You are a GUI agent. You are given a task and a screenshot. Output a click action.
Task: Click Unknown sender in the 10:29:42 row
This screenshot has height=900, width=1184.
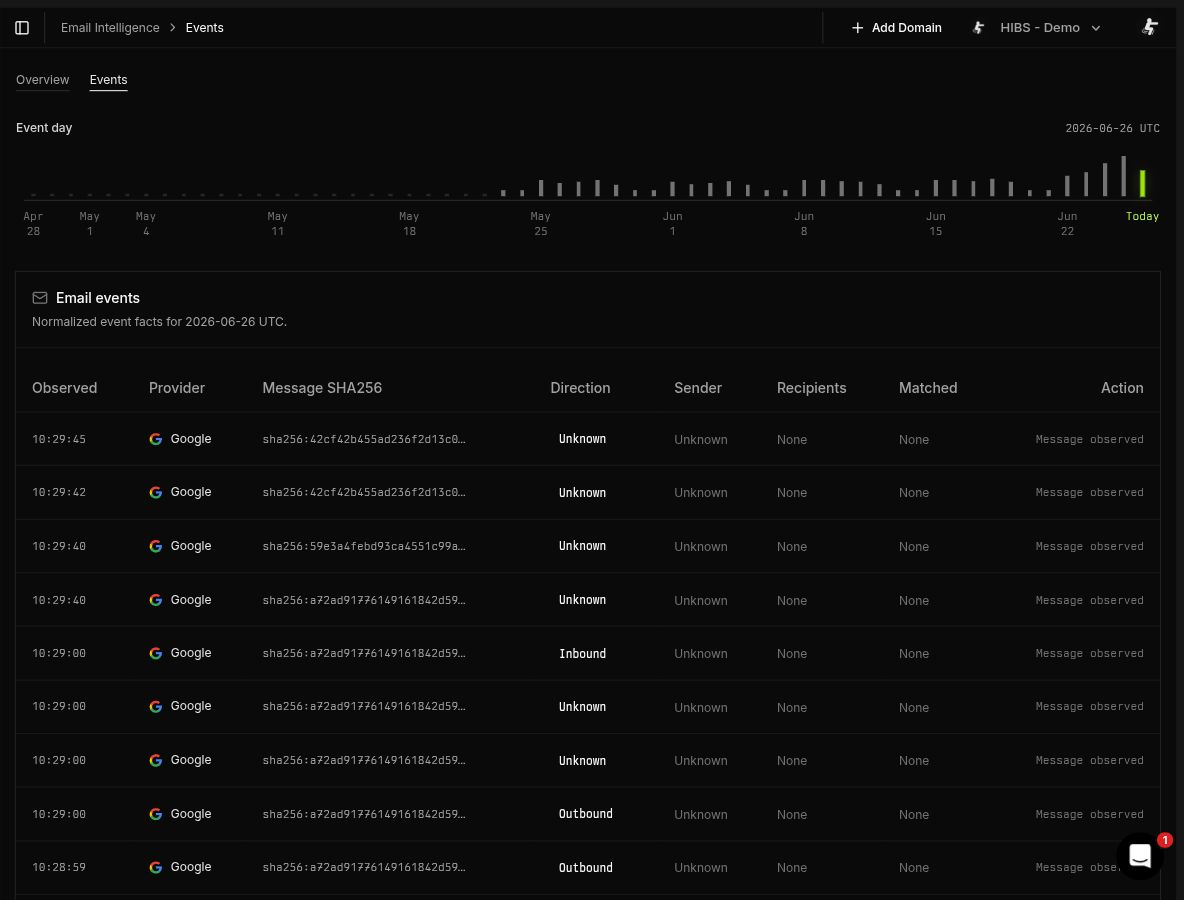pyautogui.click(x=701, y=493)
